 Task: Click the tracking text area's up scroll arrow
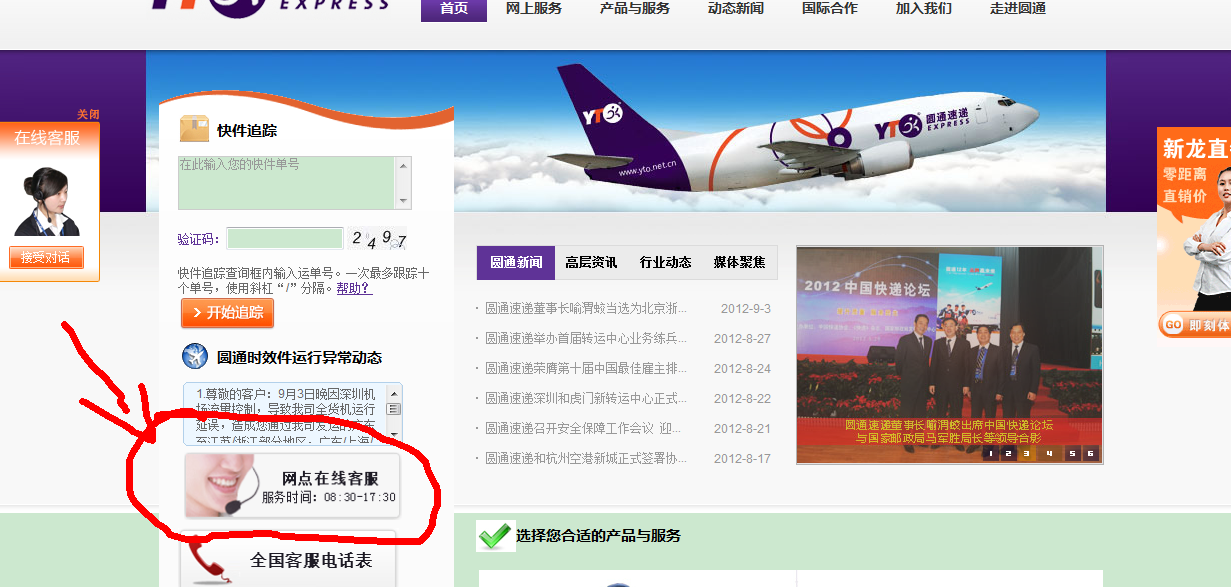click(x=404, y=164)
